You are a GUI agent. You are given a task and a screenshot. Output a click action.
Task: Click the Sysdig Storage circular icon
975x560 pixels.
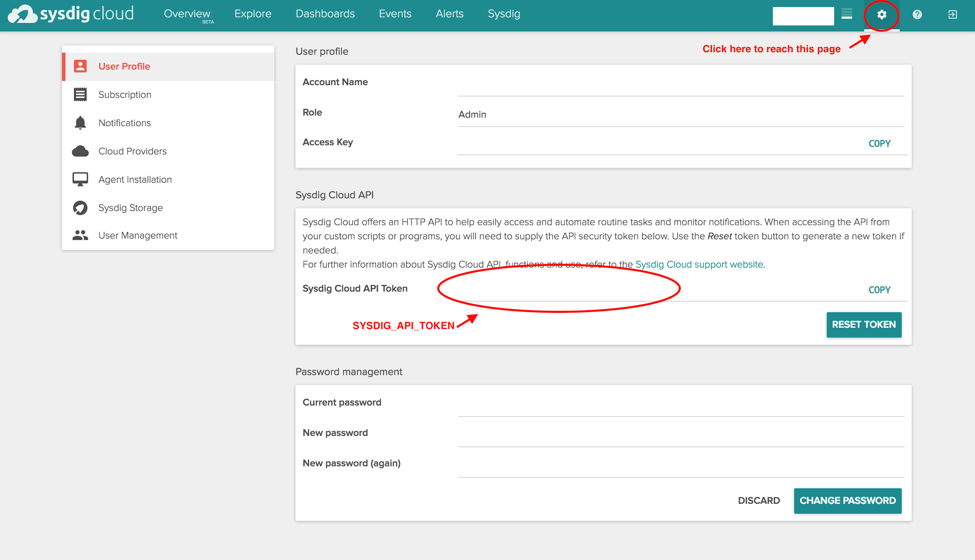(80, 208)
